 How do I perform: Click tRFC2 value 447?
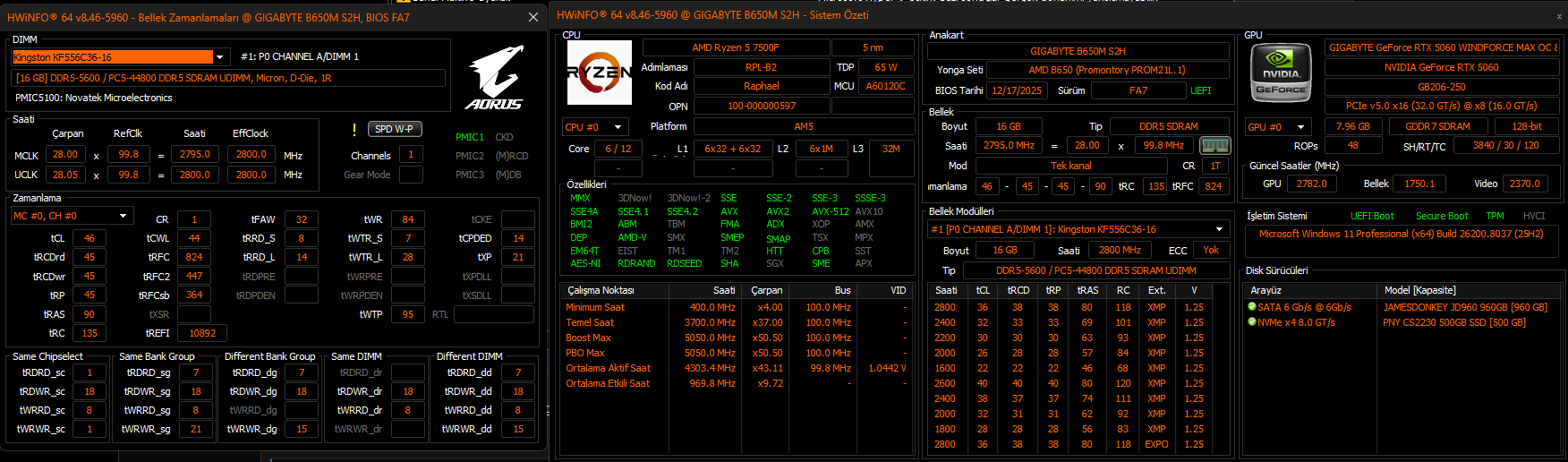194,276
